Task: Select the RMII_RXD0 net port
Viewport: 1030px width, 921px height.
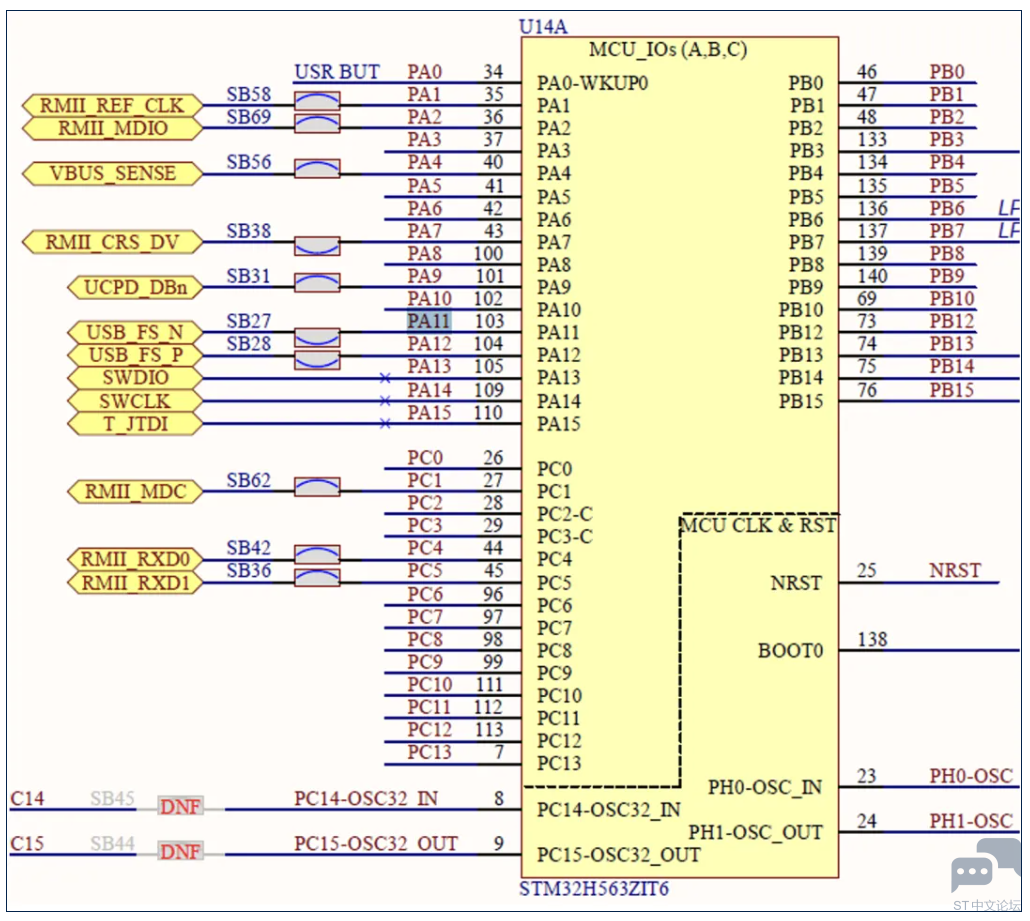Action: tap(135, 559)
